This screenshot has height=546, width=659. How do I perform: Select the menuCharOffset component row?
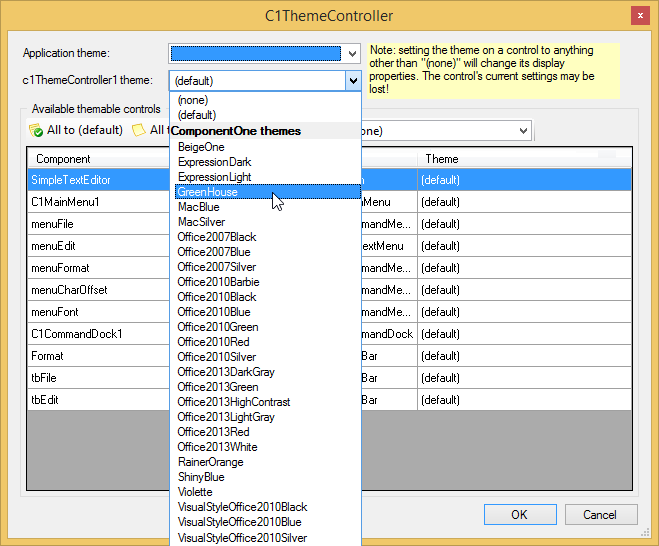point(96,290)
